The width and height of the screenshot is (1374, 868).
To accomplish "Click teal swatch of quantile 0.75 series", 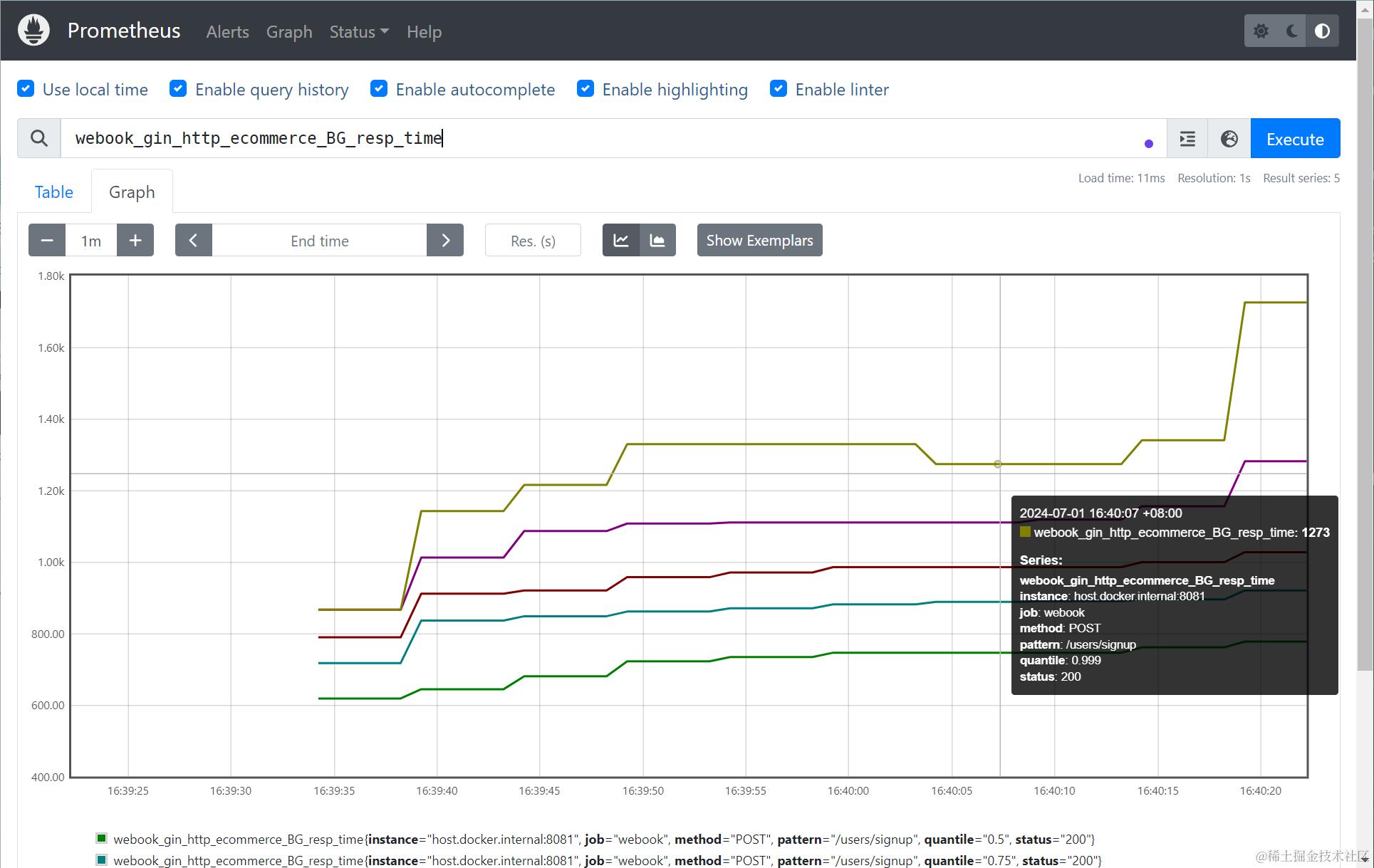I will [101, 860].
